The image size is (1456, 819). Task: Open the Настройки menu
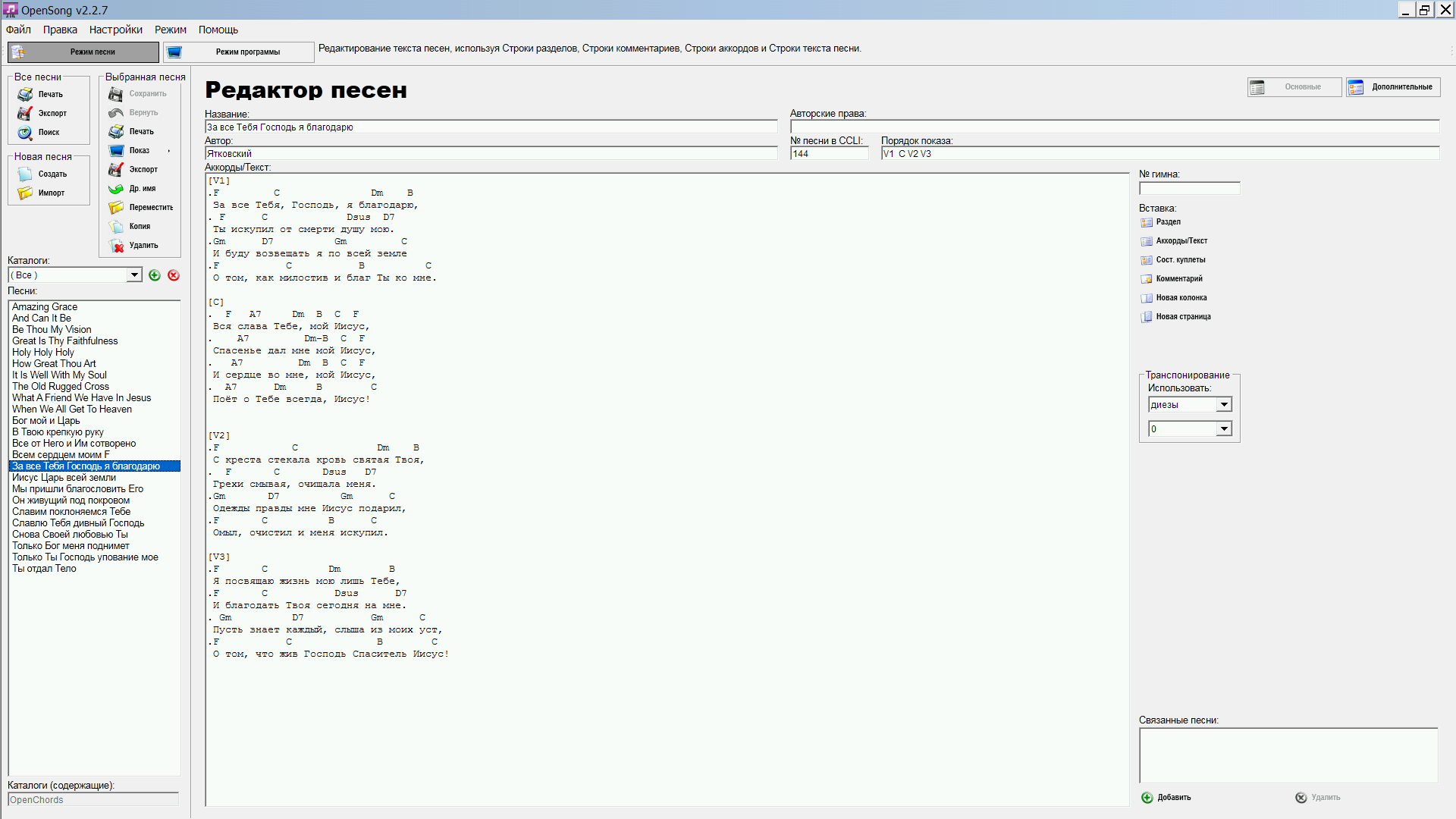pyautogui.click(x=116, y=30)
